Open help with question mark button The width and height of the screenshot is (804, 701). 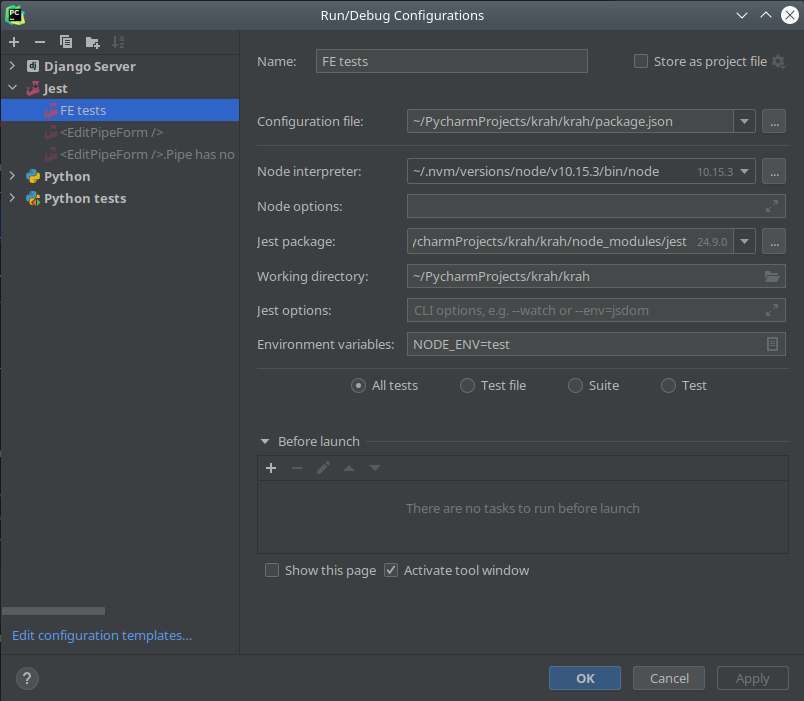pos(27,678)
